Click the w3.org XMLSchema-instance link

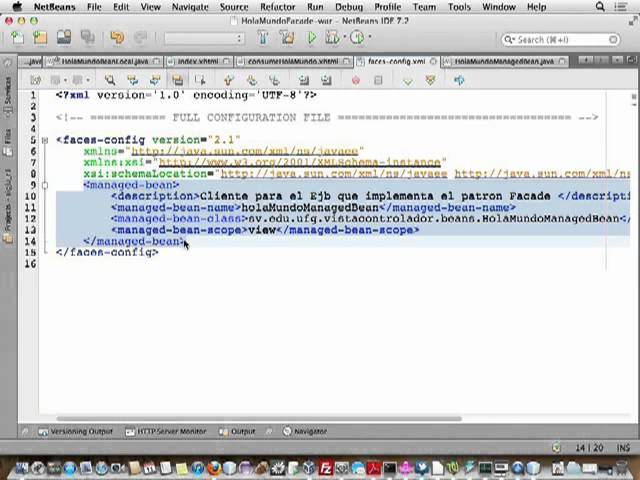point(300,163)
